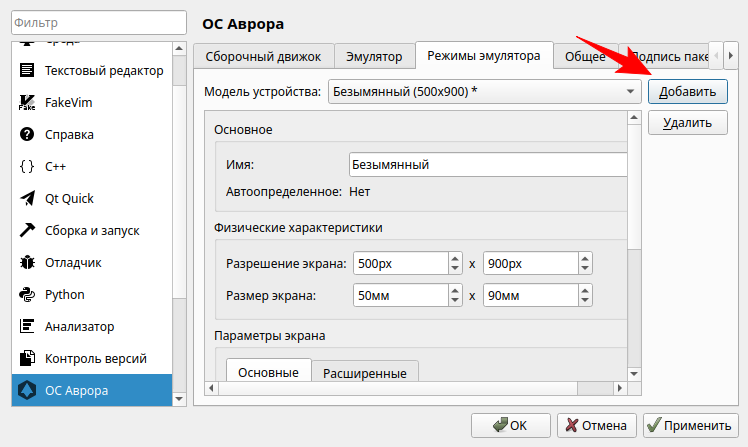The height and width of the screenshot is (447, 748).
Task: Select ОС Аврора in the category list
Action: pyautogui.click(x=92, y=390)
